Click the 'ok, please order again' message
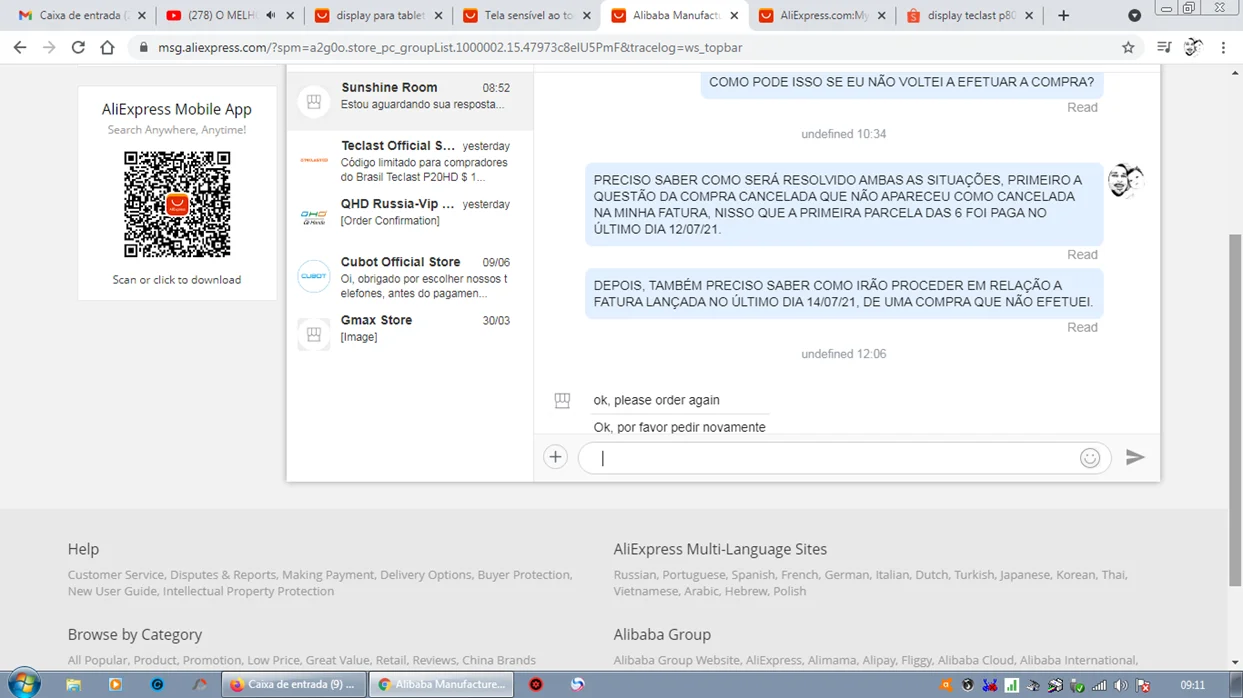 pyautogui.click(x=656, y=400)
